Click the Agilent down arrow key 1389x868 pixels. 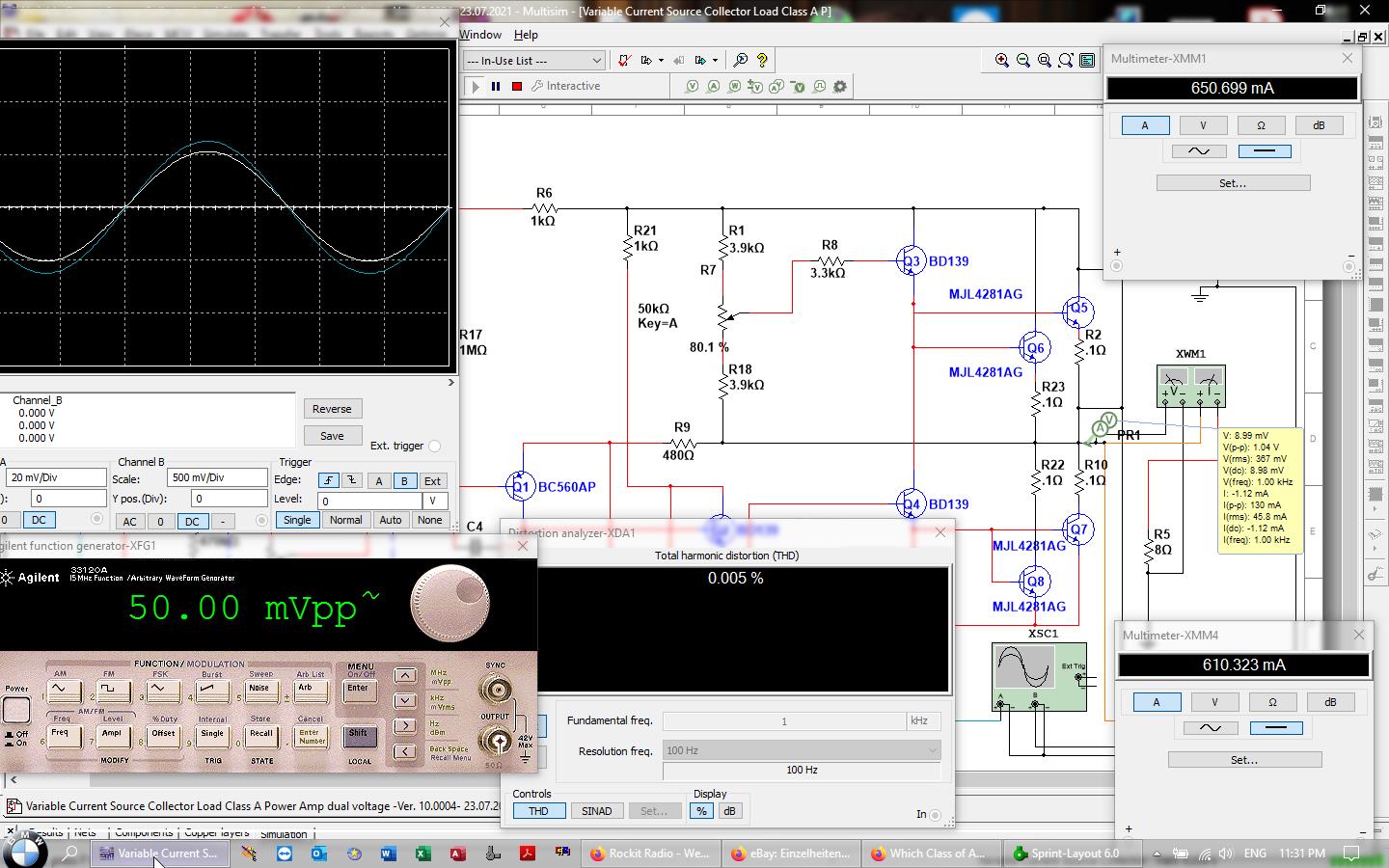click(x=405, y=700)
